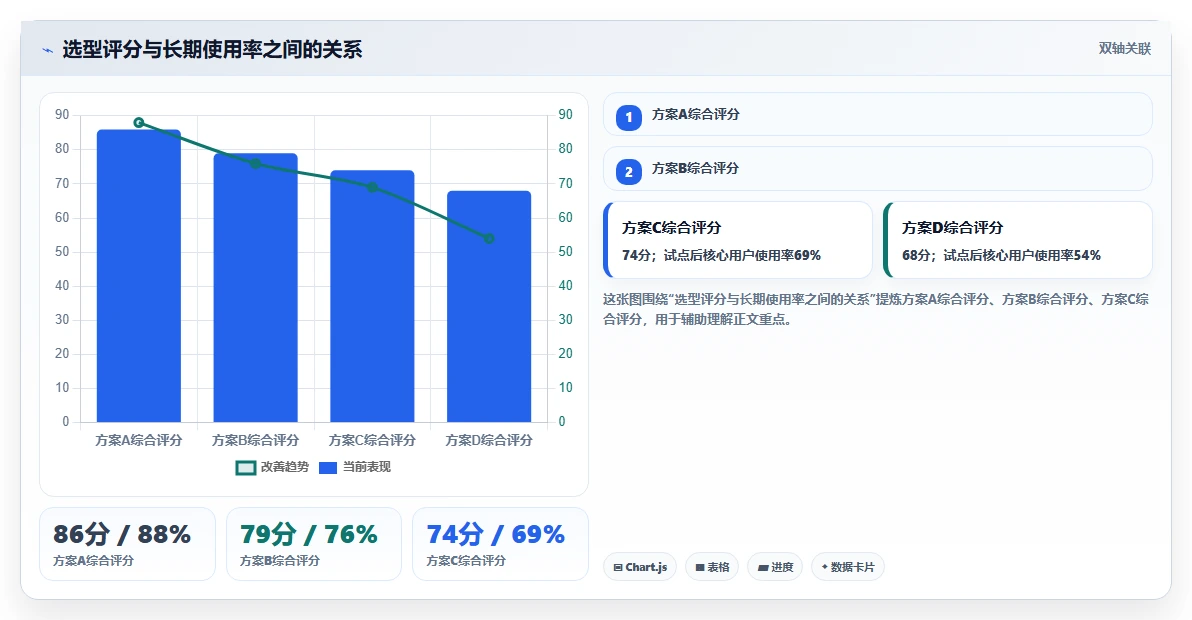Screen dimensions: 1192x620
Task: Click the trend line point on bar D
Action: 489,239
